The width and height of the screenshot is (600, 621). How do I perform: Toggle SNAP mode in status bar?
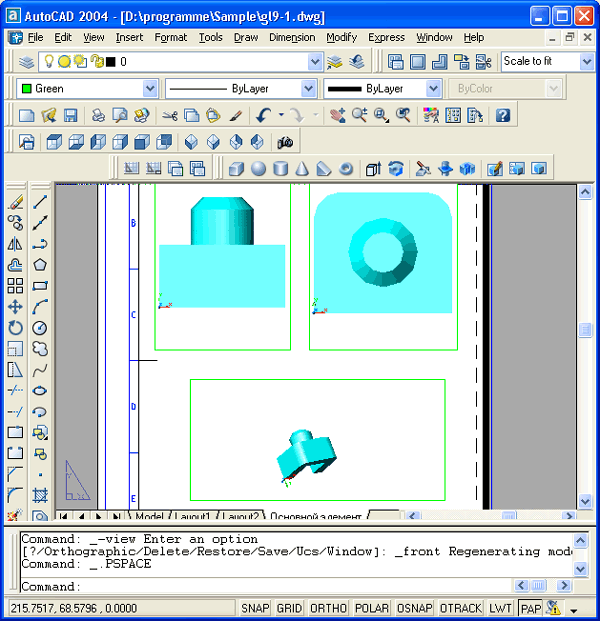pyautogui.click(x=255, y=608)
